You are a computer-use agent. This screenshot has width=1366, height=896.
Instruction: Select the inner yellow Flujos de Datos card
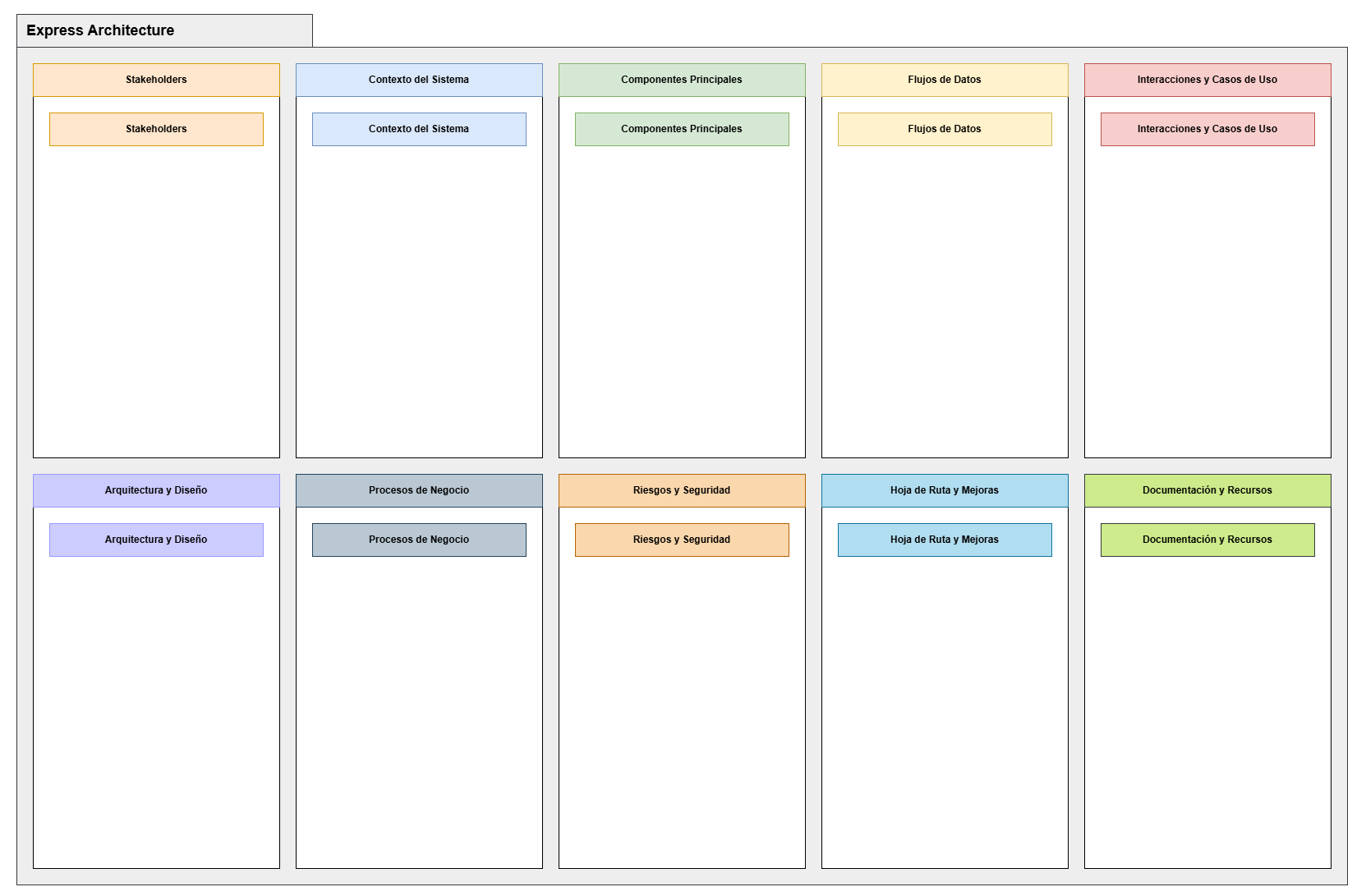click(x=945, y=129)
